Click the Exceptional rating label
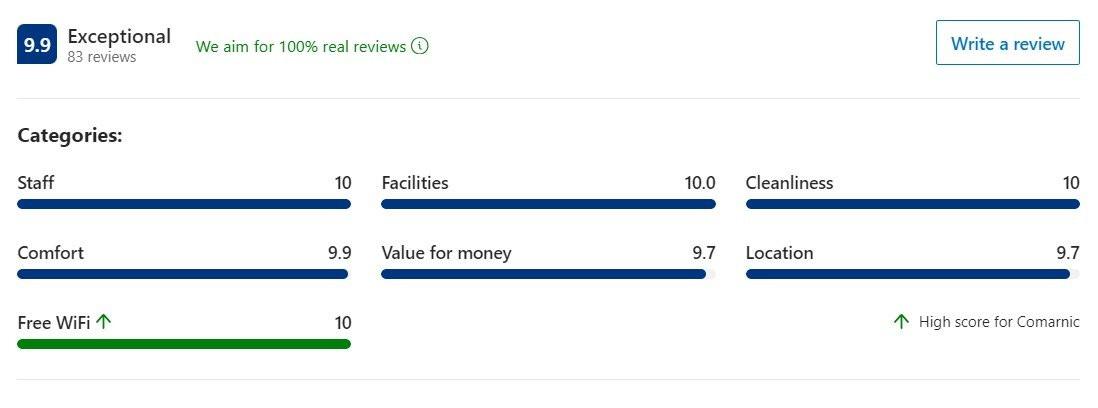 coord(119,36)
